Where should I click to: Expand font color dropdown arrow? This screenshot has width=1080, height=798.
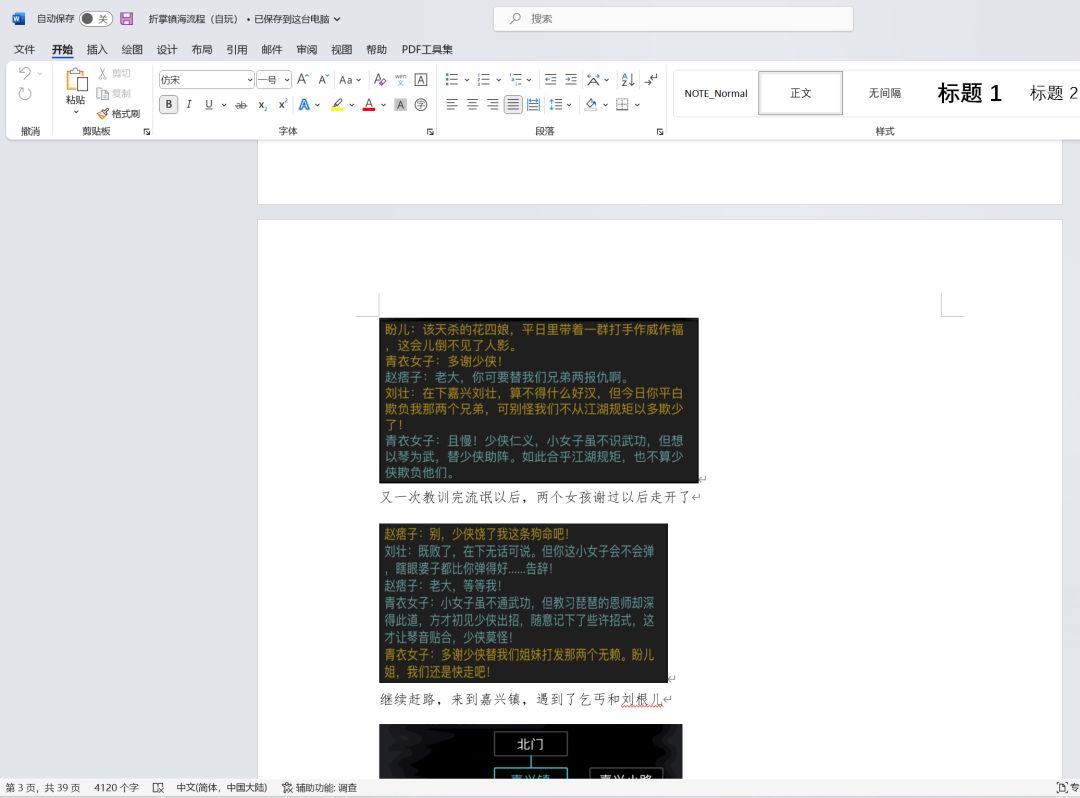pos(384,105)
